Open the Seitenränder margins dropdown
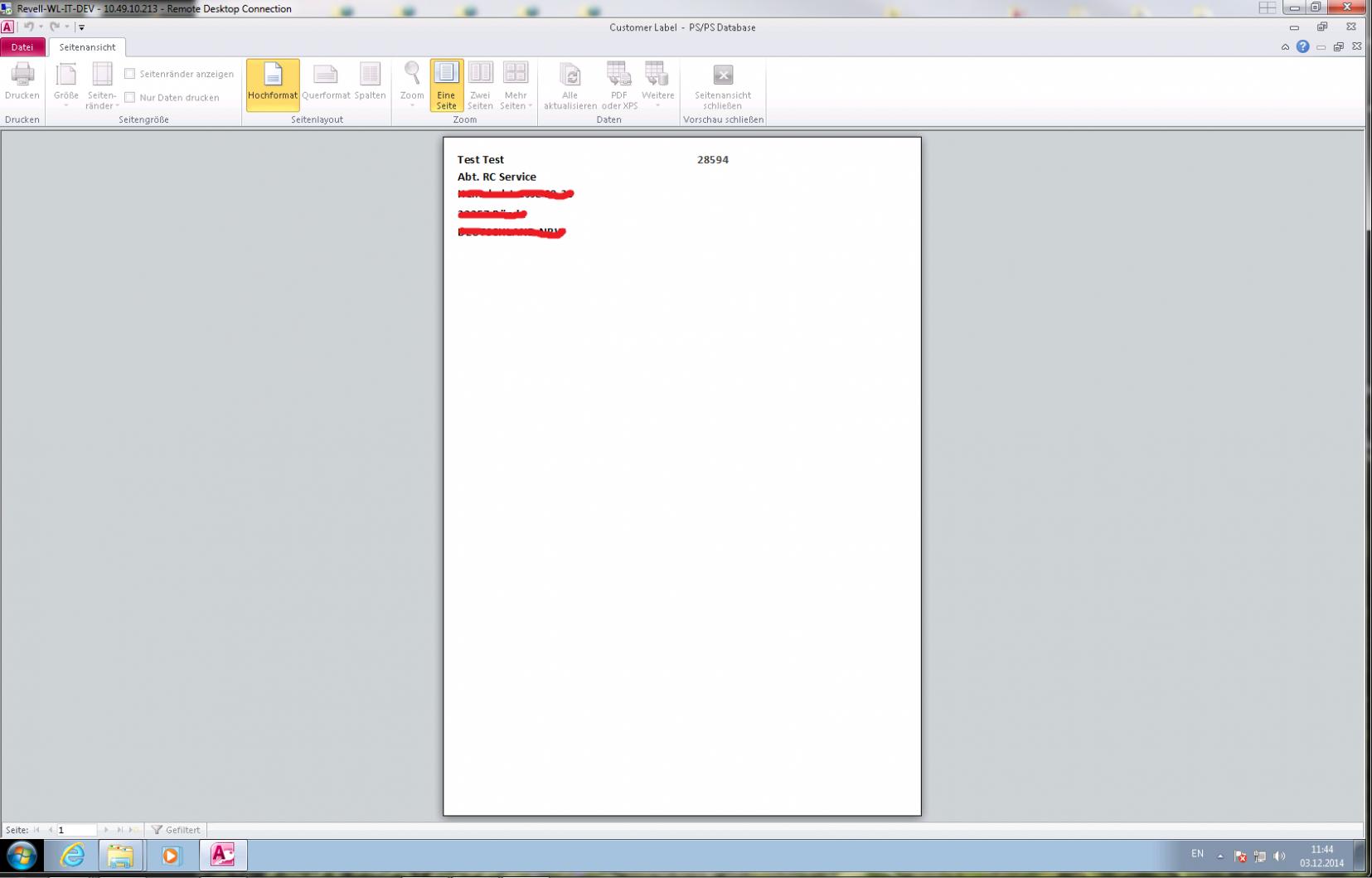This screenshot has width=1372, height=878. pyautogui.click(x=102, y=85)
